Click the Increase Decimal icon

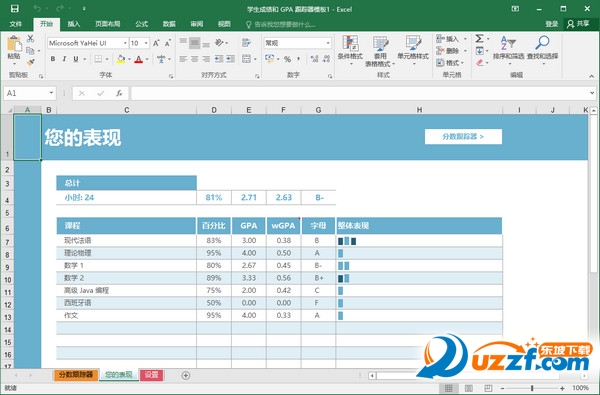click(x=314, y=59)
